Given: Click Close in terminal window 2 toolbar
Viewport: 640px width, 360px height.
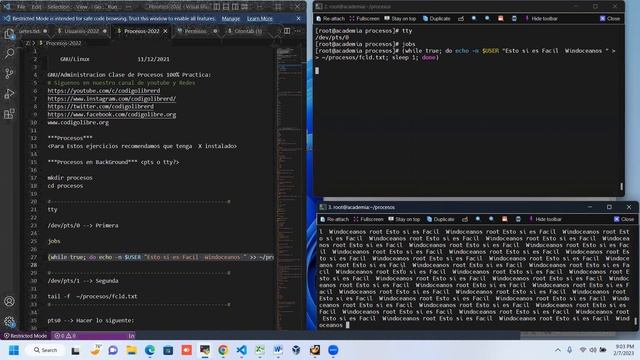Looking at the screenshot, I should 610,19.
